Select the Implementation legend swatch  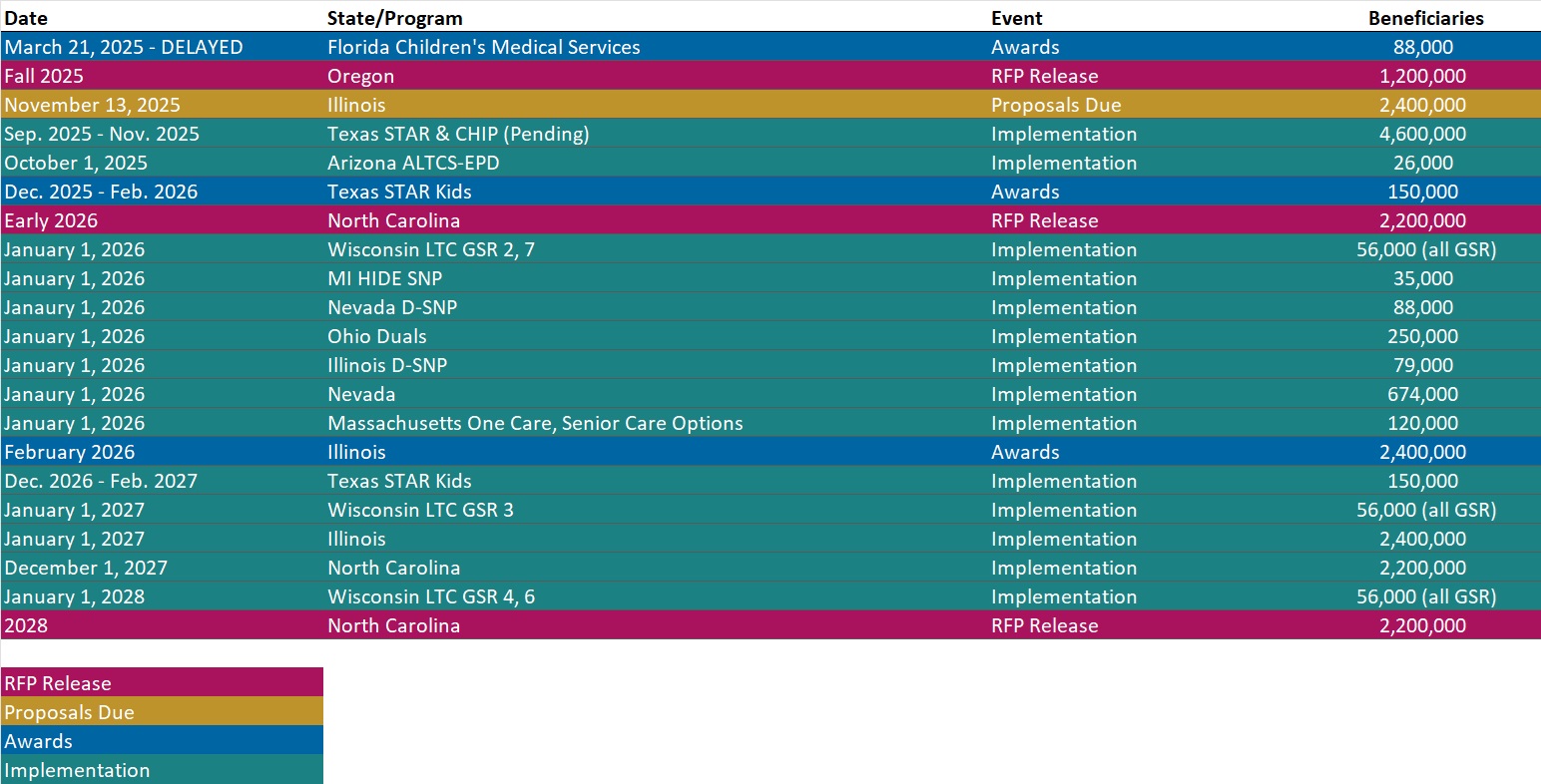pyautogui.click(x=162, y=769)
